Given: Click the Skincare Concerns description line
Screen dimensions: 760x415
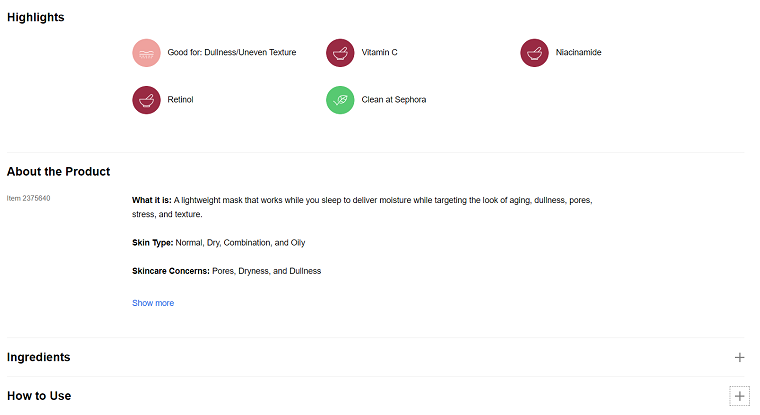Looking at the screenshot, I should (x=226, y=271).
